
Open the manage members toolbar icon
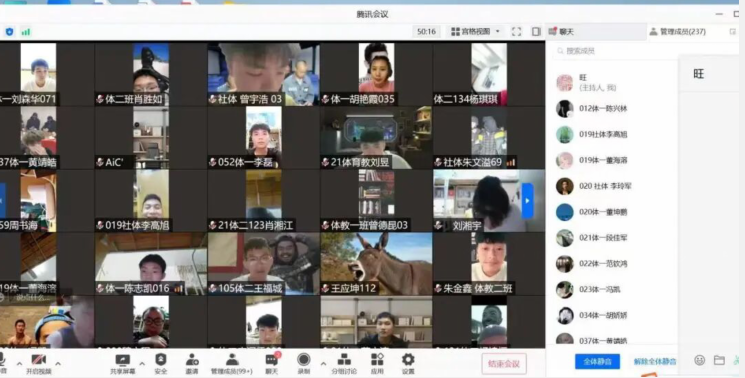231,364
